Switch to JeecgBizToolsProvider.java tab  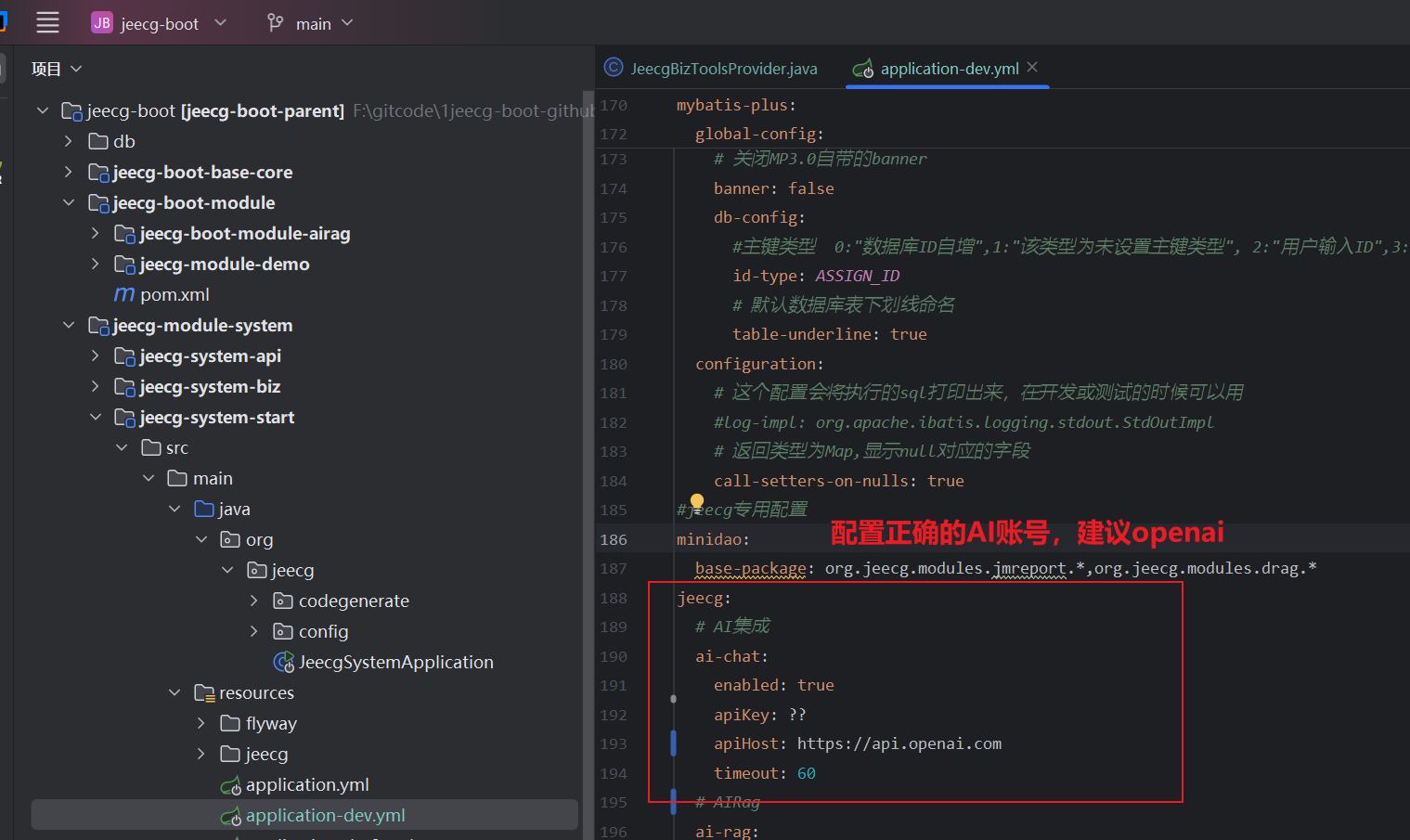click(723, 69)
